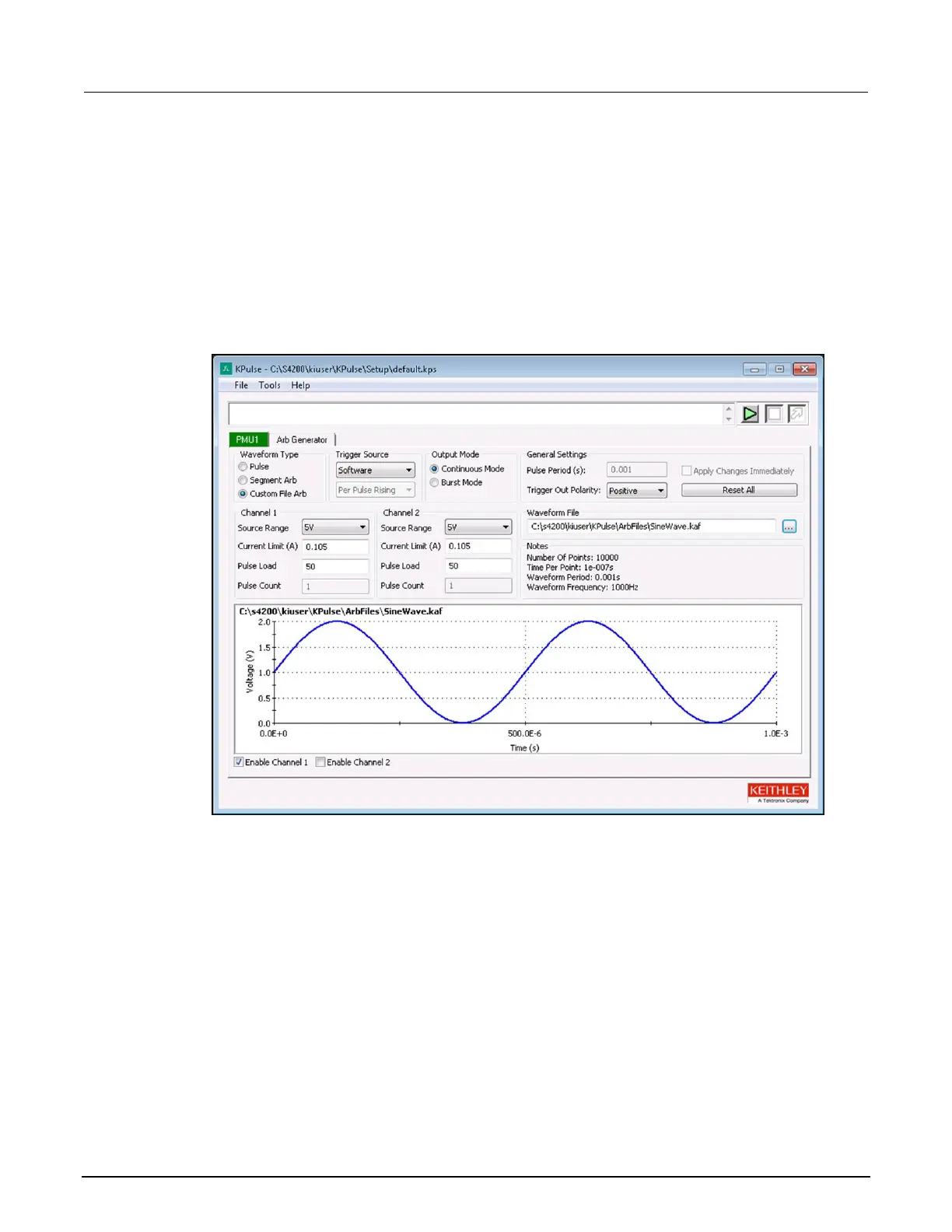Click the 'Waveform Frequency: 1000Hz' note

[x=583, y=587]
